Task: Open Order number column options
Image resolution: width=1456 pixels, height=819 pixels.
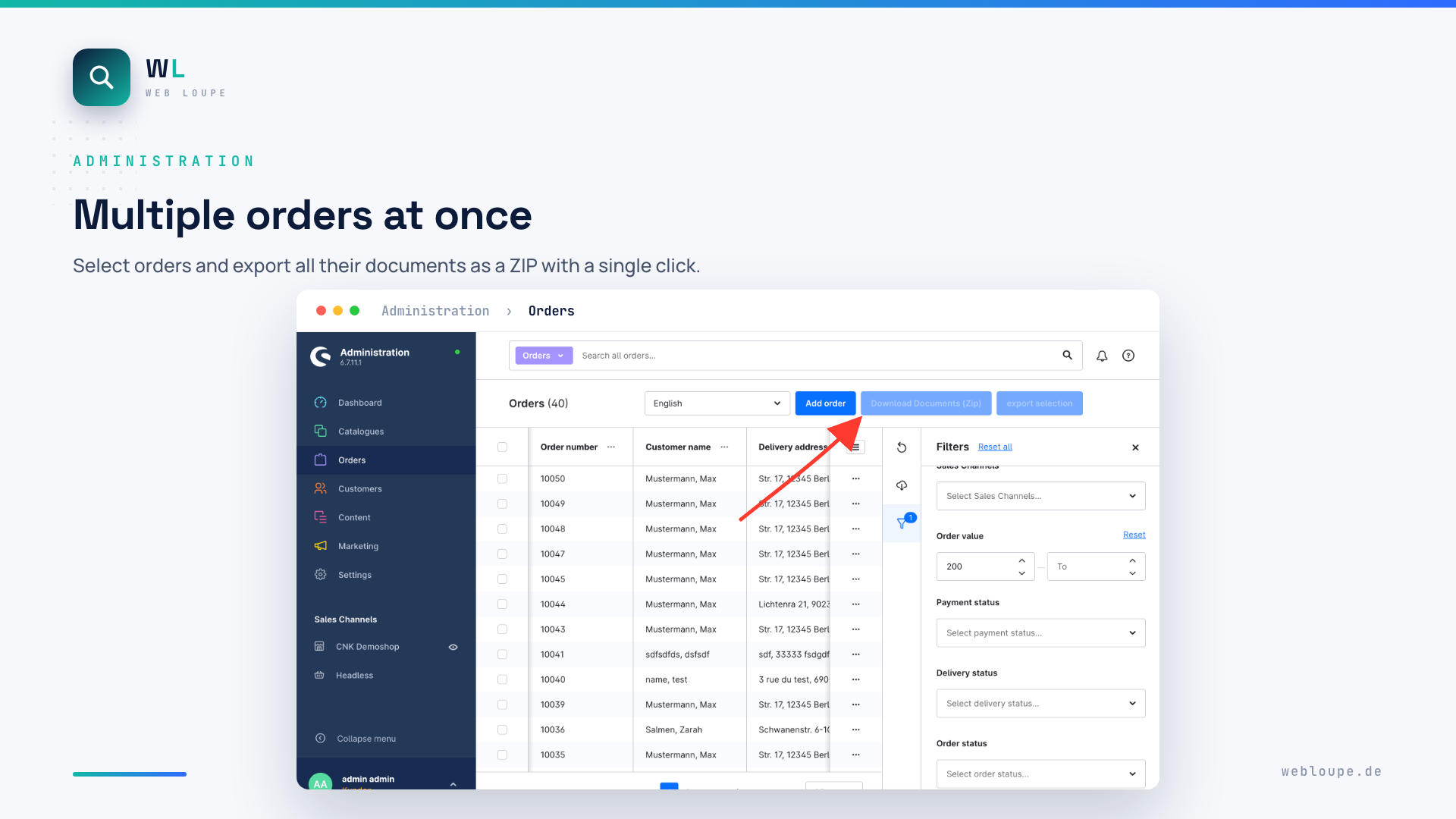Action: pyautogui.click(x=611, y=447)
